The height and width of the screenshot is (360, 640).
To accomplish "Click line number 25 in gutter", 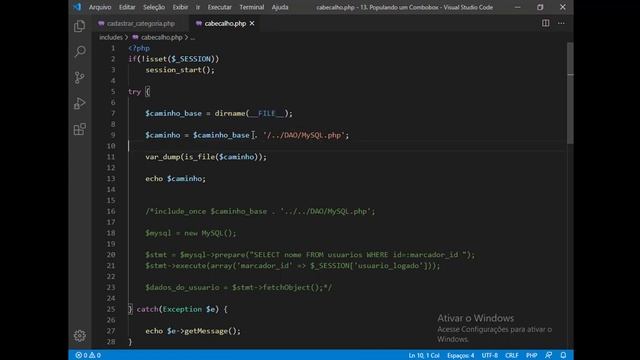I will pos(111,309).
